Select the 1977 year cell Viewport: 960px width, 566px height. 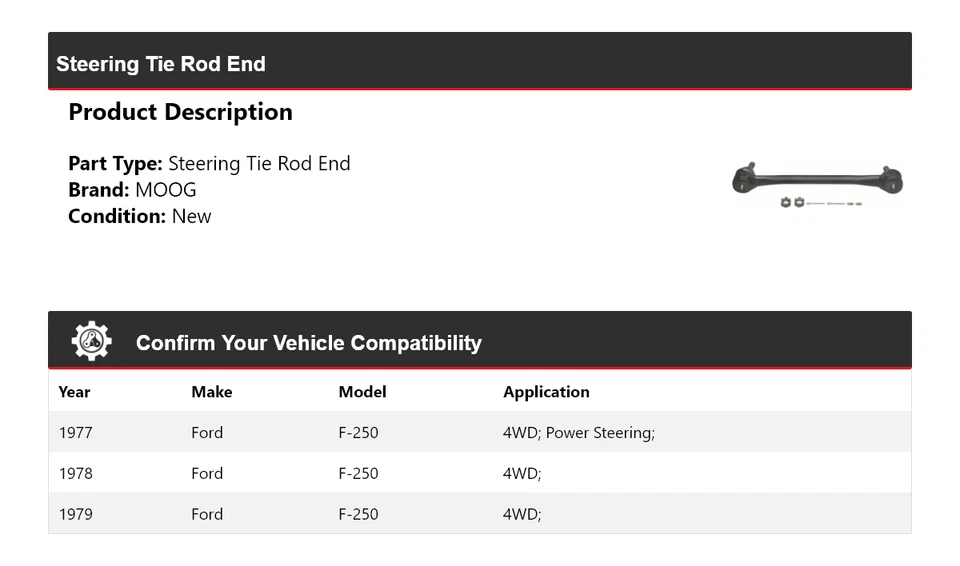[75, 433]
